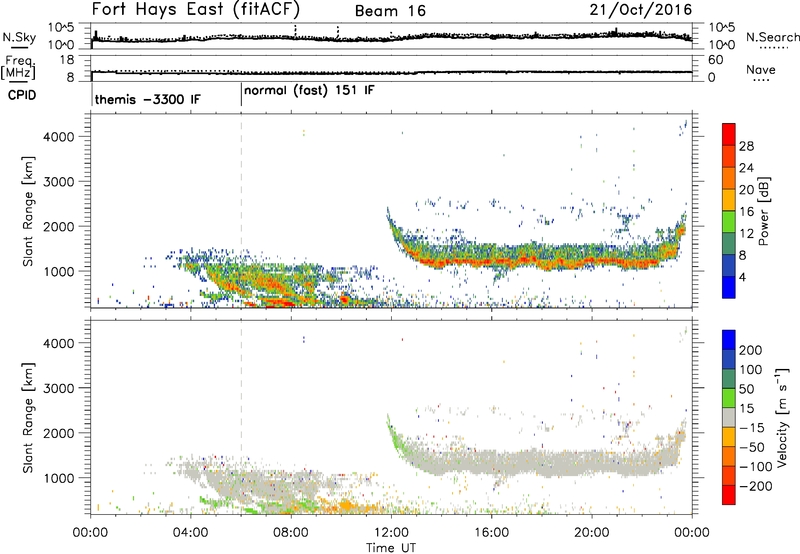800x554 pixels.
Task: Click the "Time UT" axis title
Action: coord(391,548)
